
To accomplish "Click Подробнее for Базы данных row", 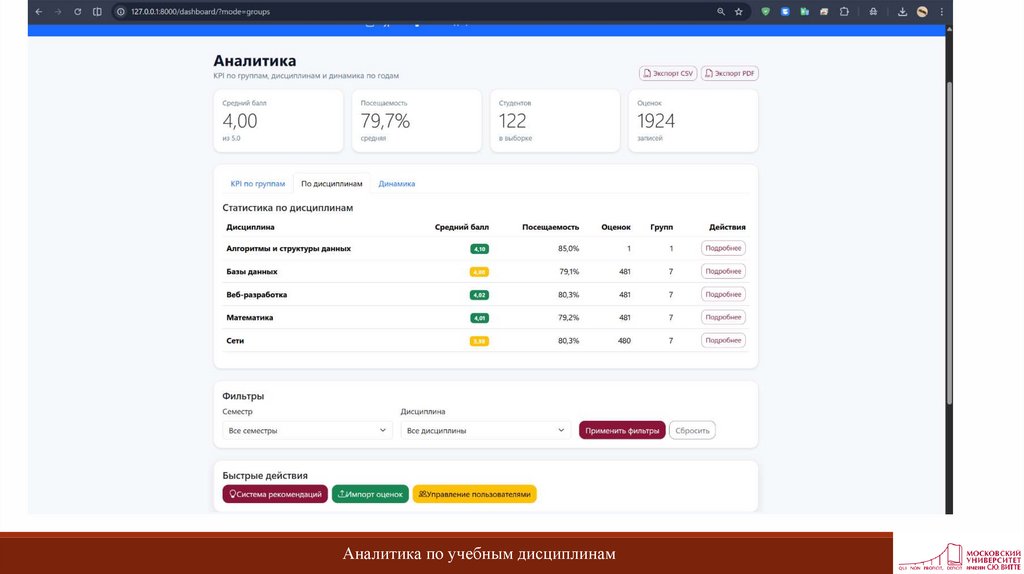I will tap(723, 271).
